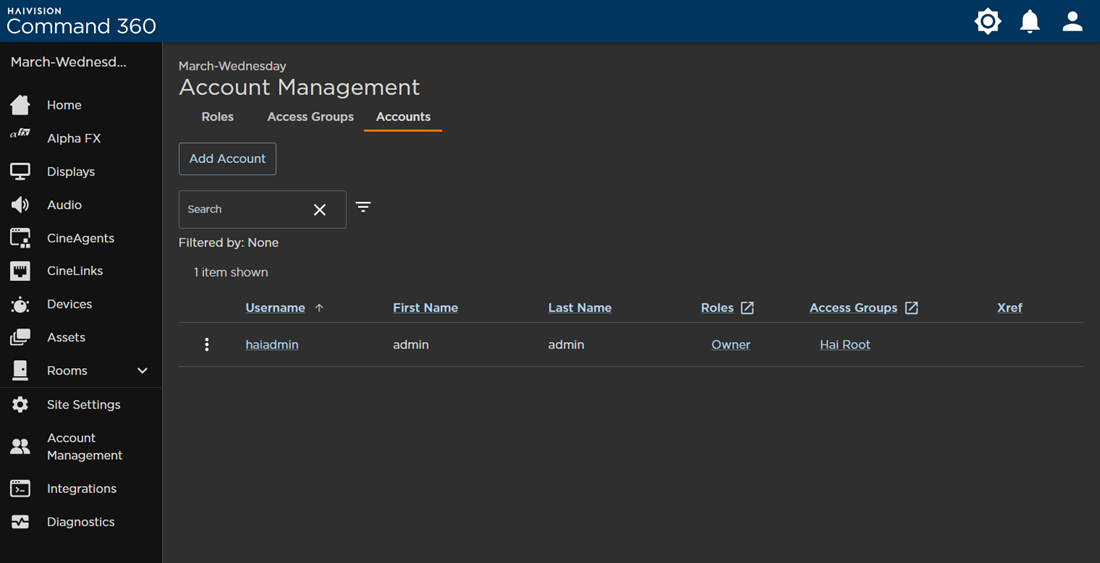Click the Diagnostics pulse icon

click(x=20, y=522)
